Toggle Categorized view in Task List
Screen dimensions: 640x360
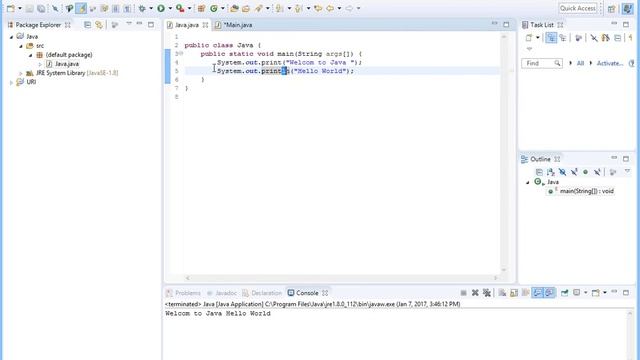tap(551, 38)
